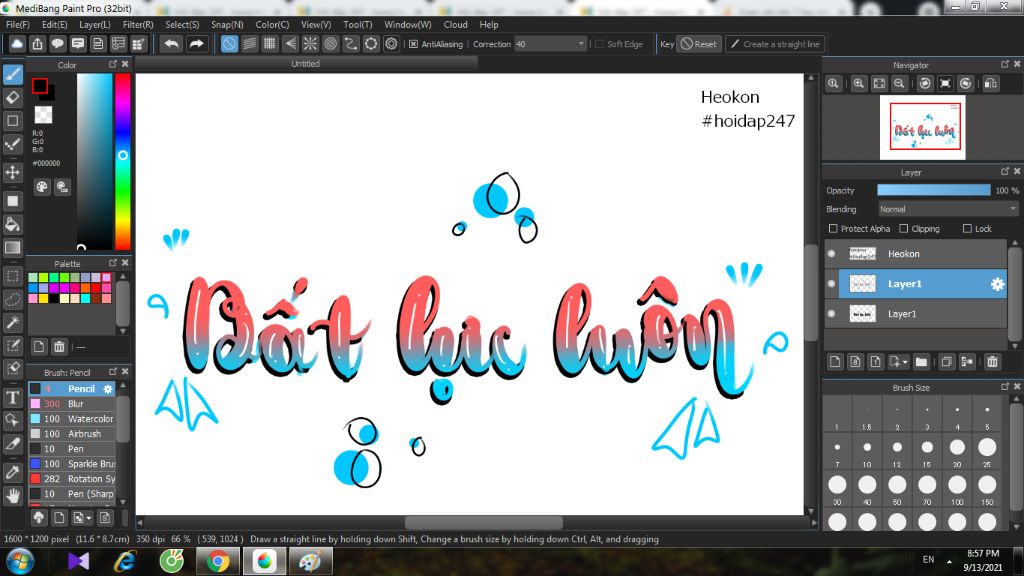Select the Hand tool
The image size is (1024, 576).
click(12, 496)
